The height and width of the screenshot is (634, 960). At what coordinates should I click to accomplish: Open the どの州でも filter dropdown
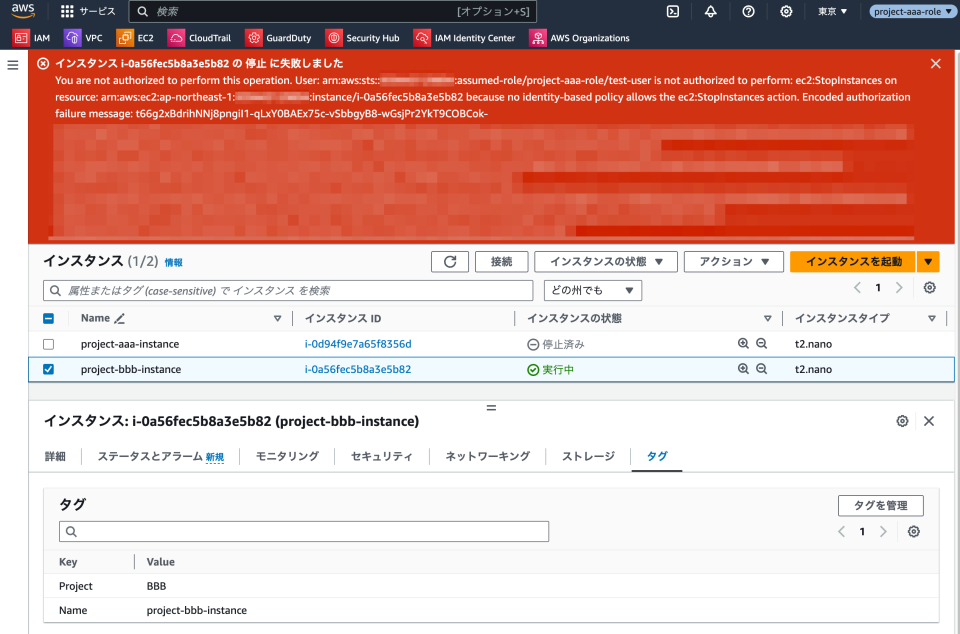tap(594, 290)
